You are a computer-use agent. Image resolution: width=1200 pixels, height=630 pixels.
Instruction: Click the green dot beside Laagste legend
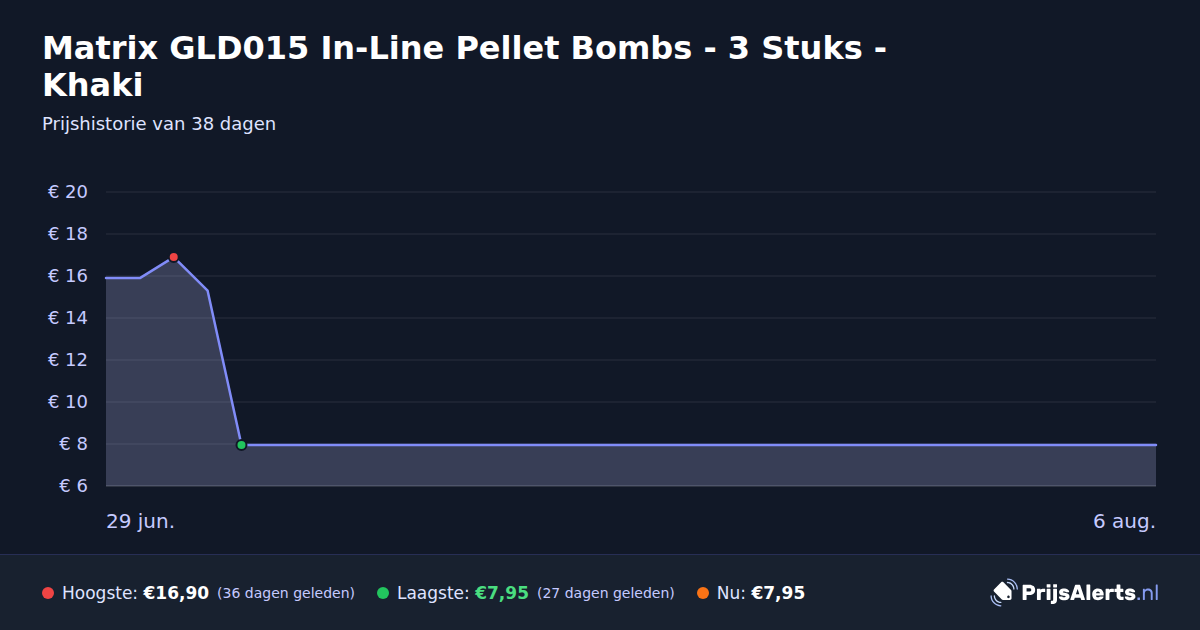383,593
